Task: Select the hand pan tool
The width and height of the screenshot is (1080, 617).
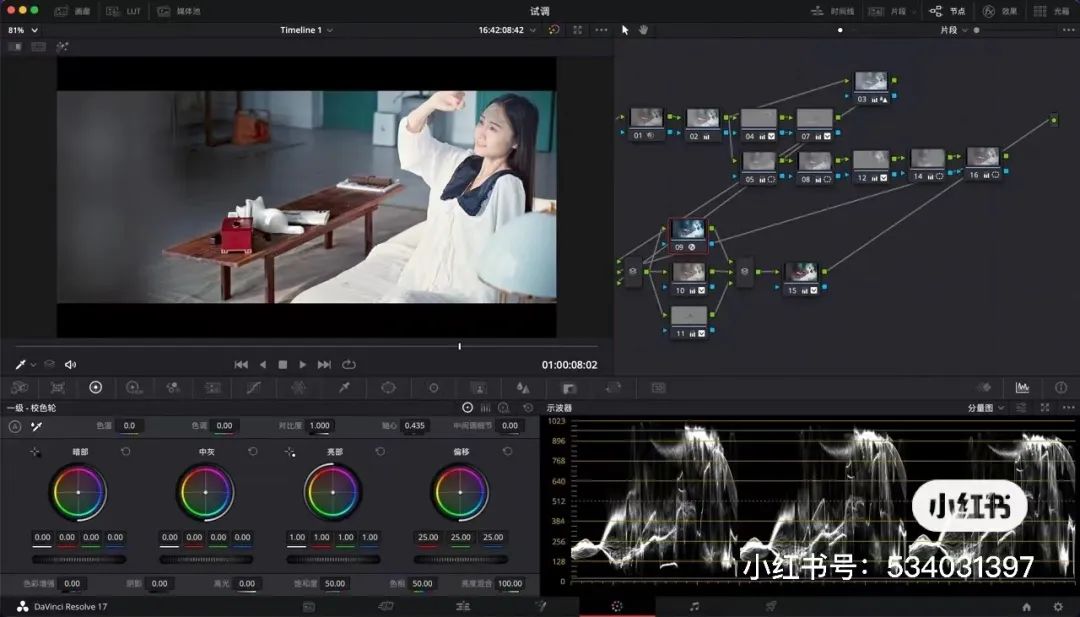Action: pos(643,30)
